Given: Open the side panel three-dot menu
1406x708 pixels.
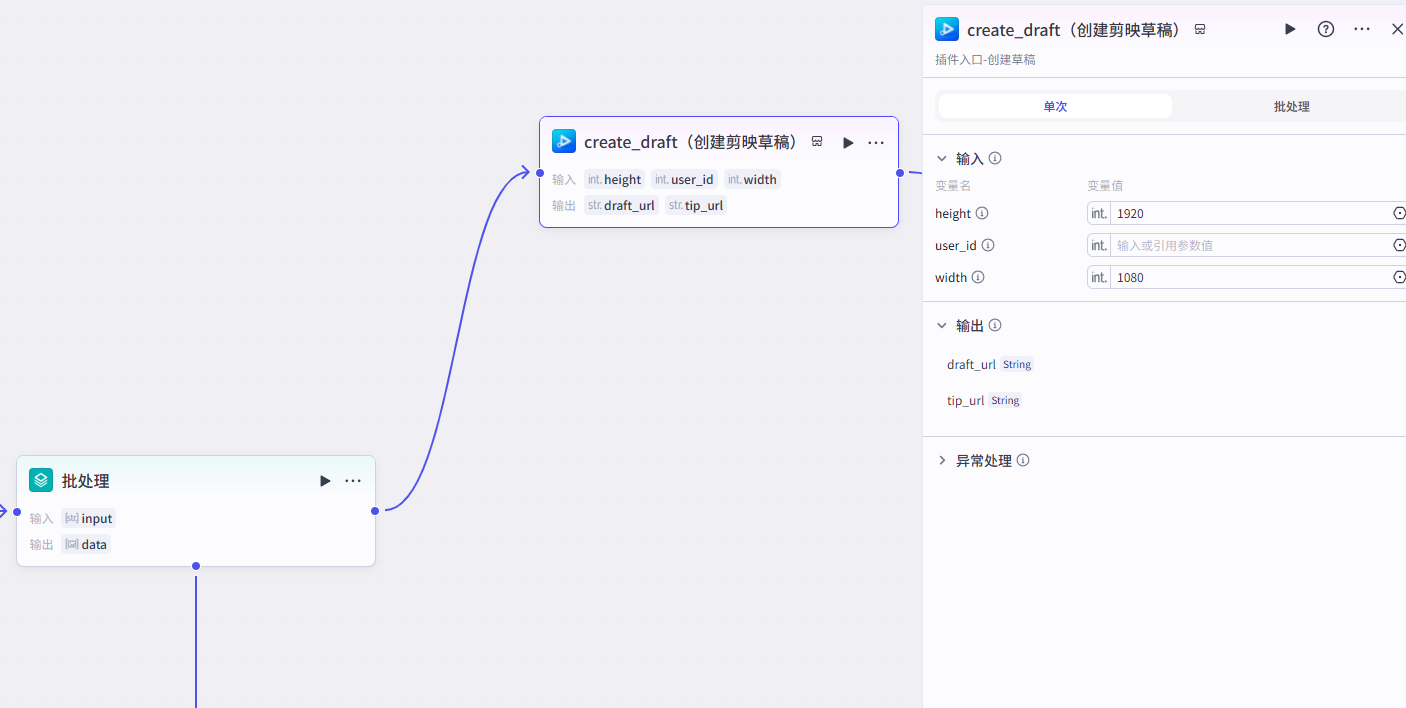Looking at the screenshot, I should click(x=1362, y=29).
